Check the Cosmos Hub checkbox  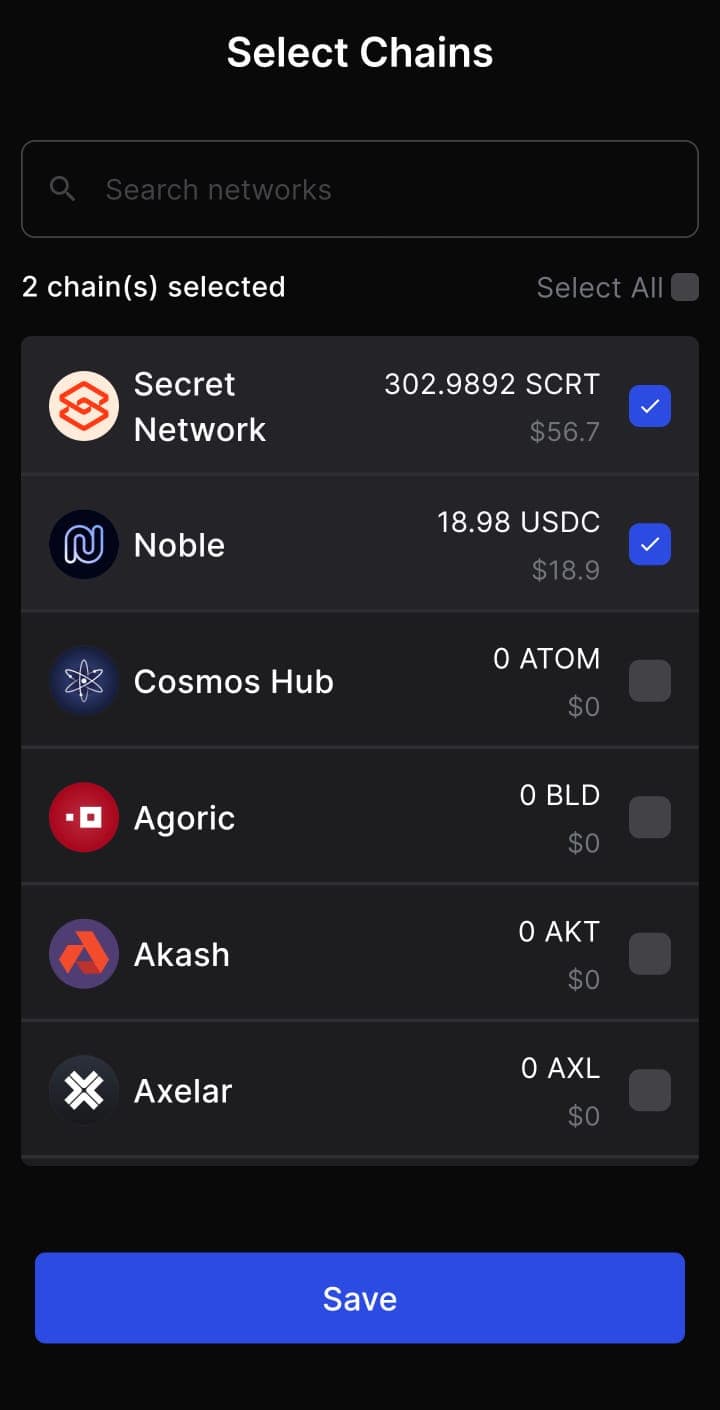(650, 681)
